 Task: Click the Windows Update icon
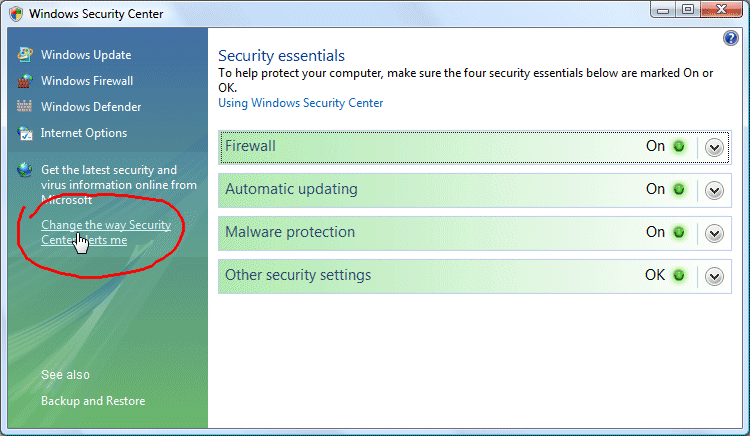click(25, 54)
